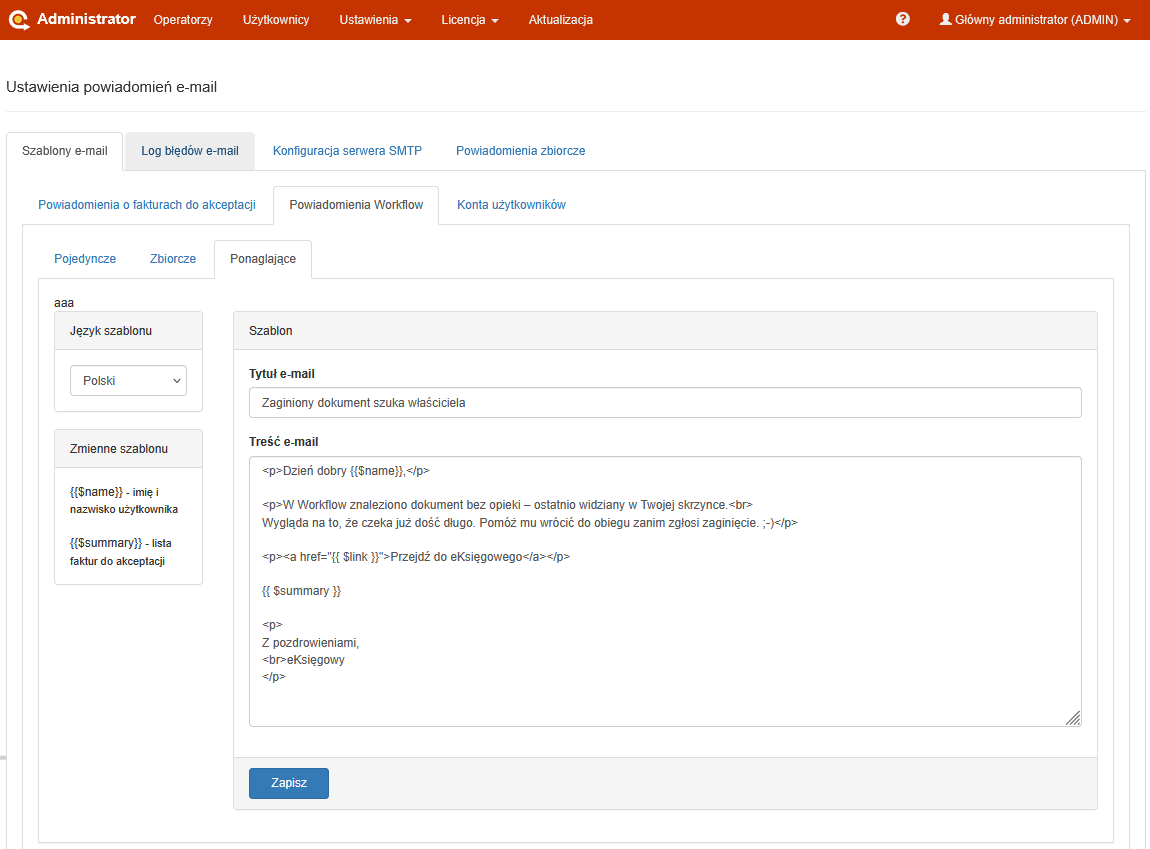
Task: Switch to the Log błędów e-mail tab
Action: click(x=190, y=151)
